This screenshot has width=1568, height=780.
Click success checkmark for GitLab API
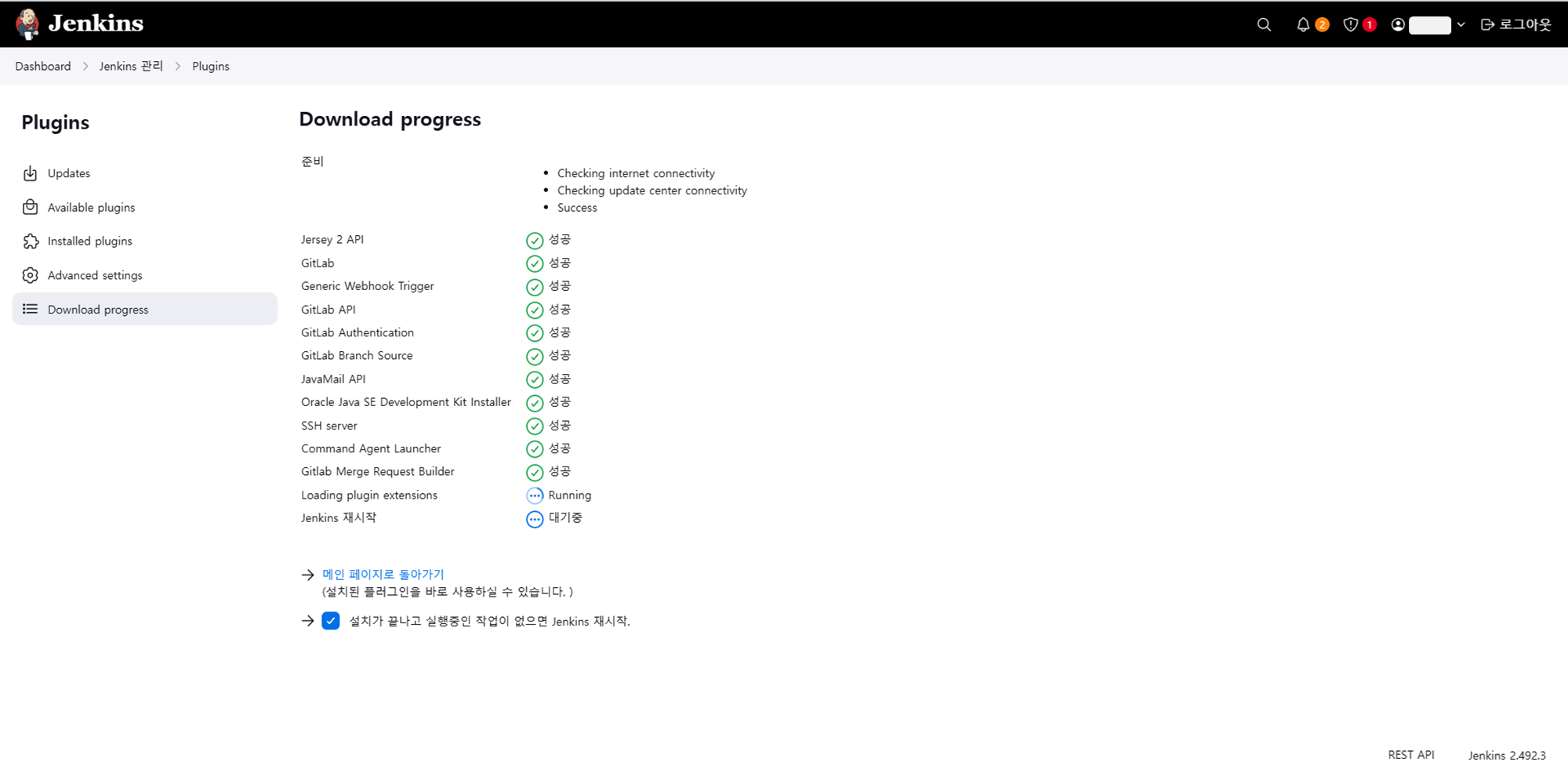pos(535,310)
